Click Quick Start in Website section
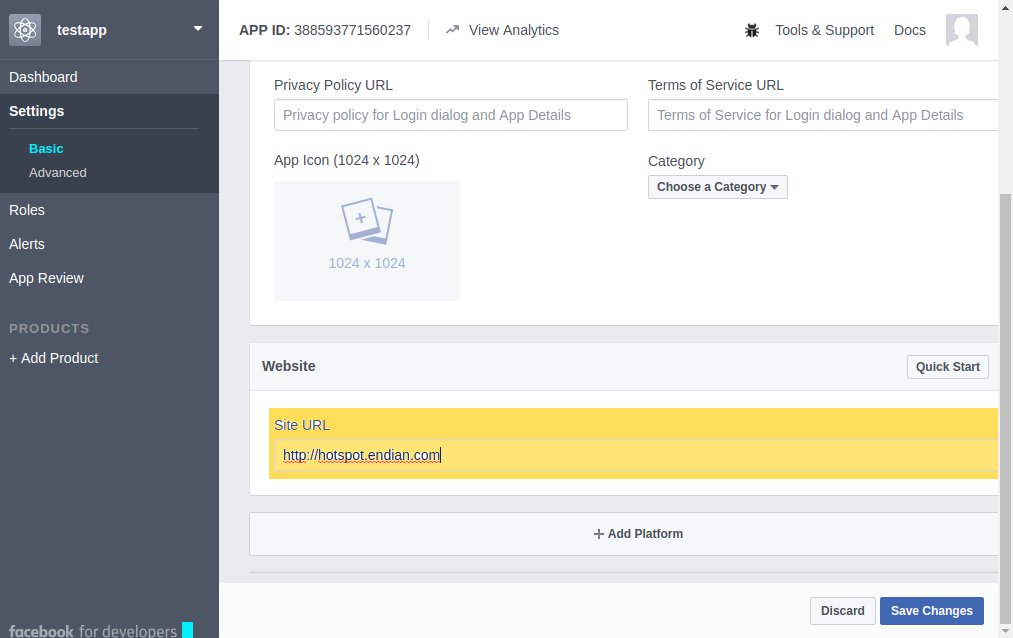Image resolution: width=1013 pixels, height=638 pixels. [947, 367]
